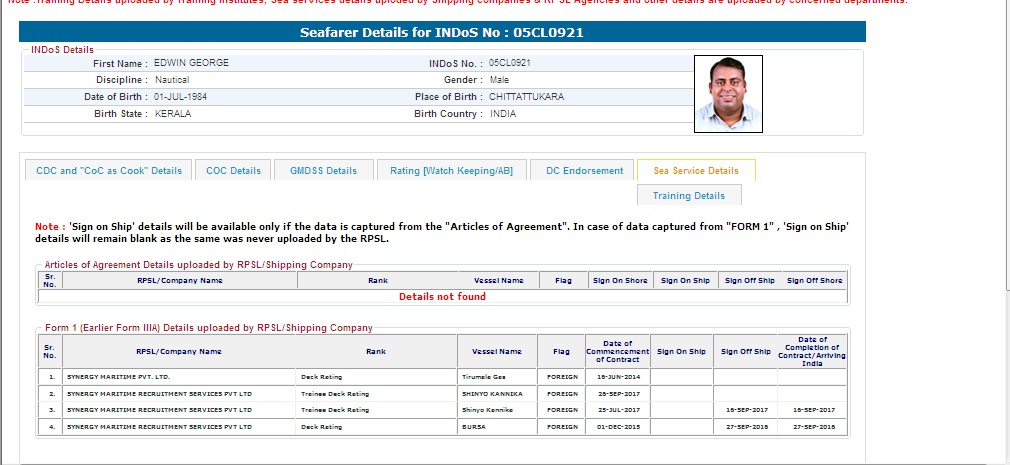
Task: Go to the DC Endorsement tab
Action: pyautogui.click(x=584, y=171)
